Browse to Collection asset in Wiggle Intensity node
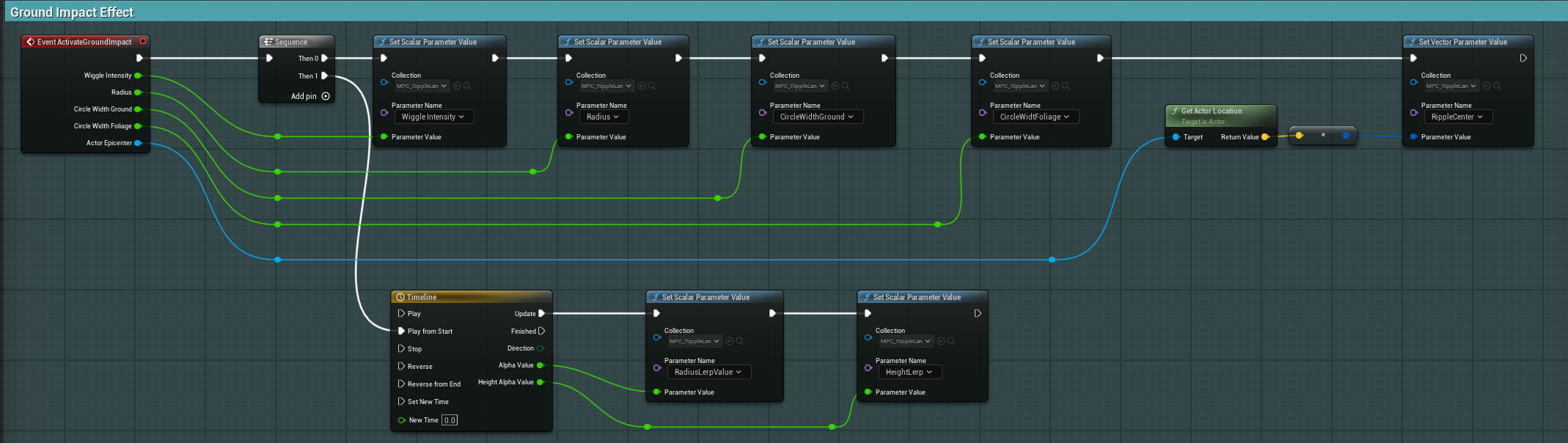This screenshot has height=443, width=1568. pyautogui.click(x=467, y=86)
